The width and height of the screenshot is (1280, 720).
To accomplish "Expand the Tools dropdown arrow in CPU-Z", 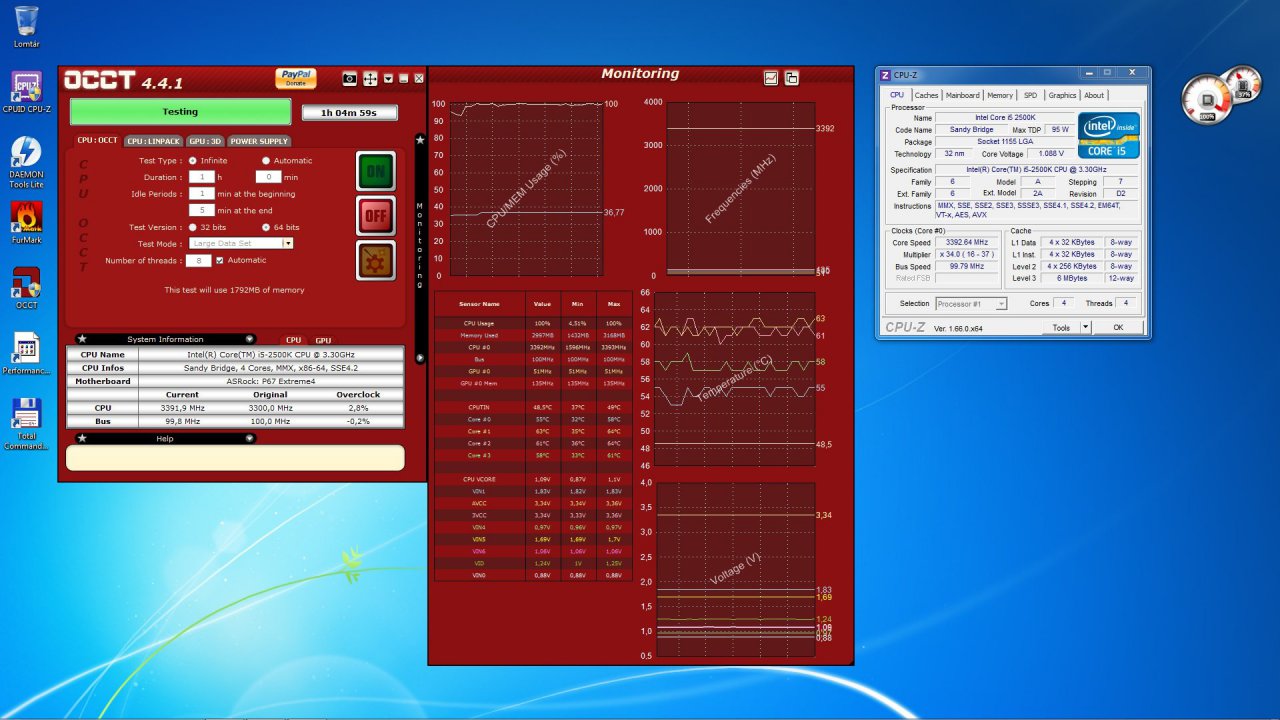I will (x=1085, y=328).
